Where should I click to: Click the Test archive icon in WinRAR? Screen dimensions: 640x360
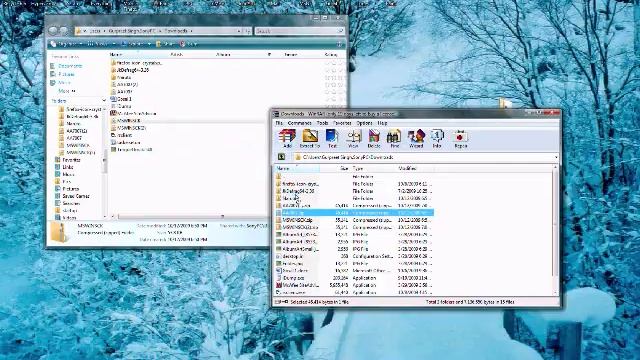point(332,139)
